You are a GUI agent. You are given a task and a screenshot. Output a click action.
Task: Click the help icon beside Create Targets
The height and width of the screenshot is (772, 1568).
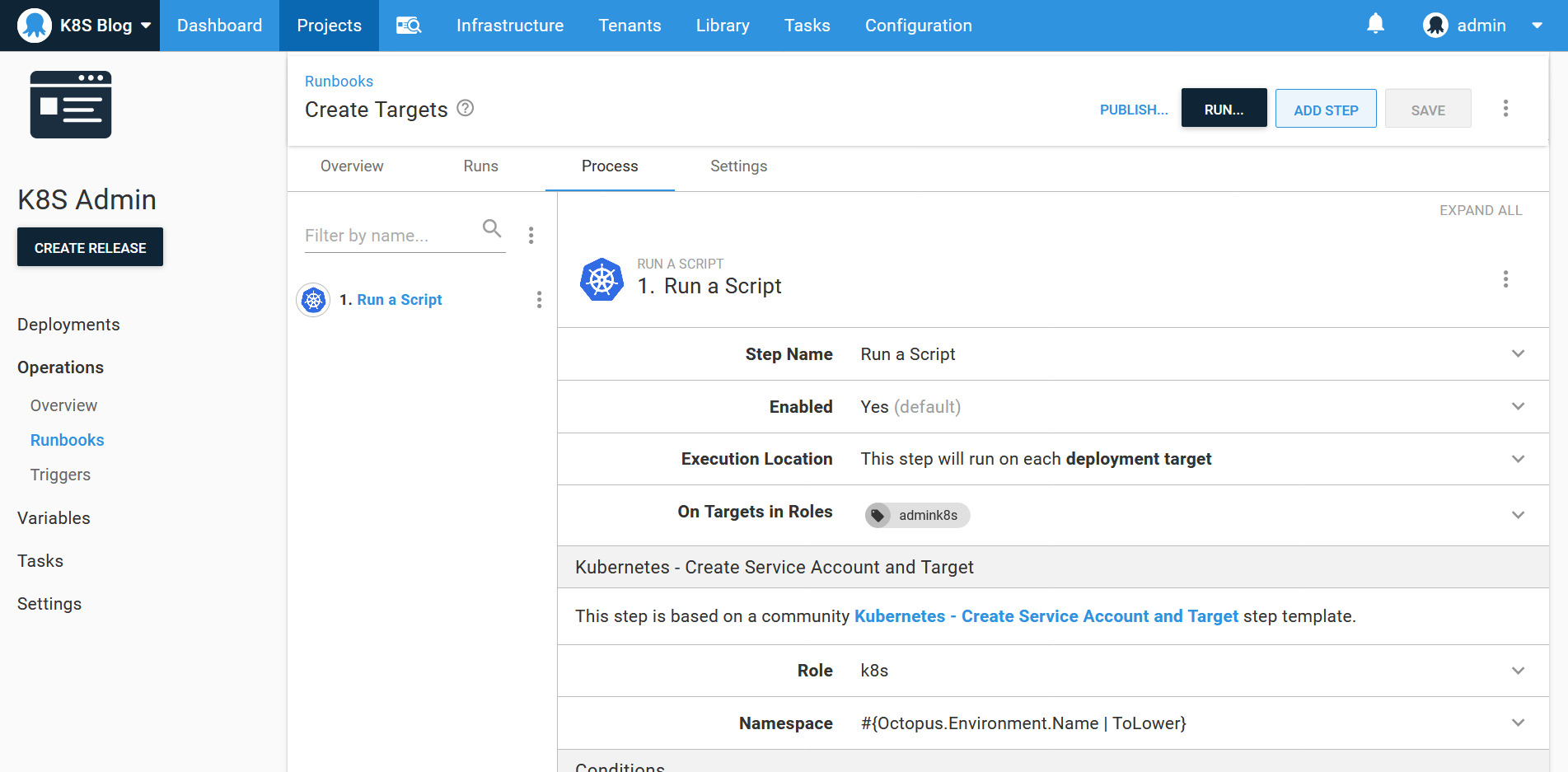click(466, 109)
